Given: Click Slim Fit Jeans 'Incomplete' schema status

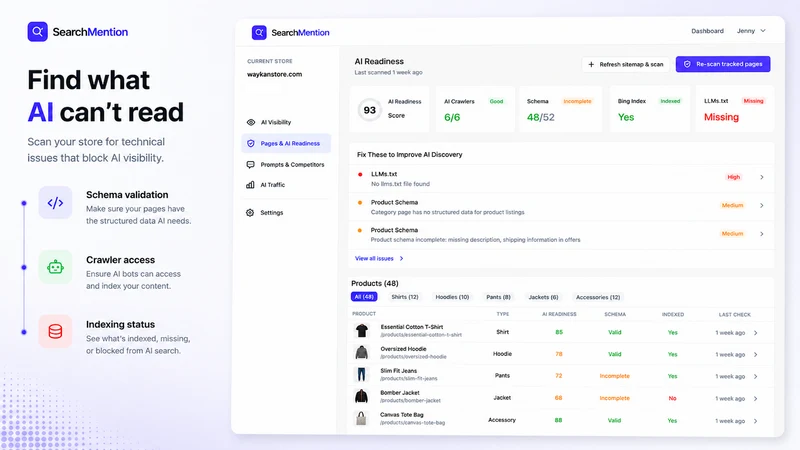Looking at the screenshot, I should [x=614, y=376].
